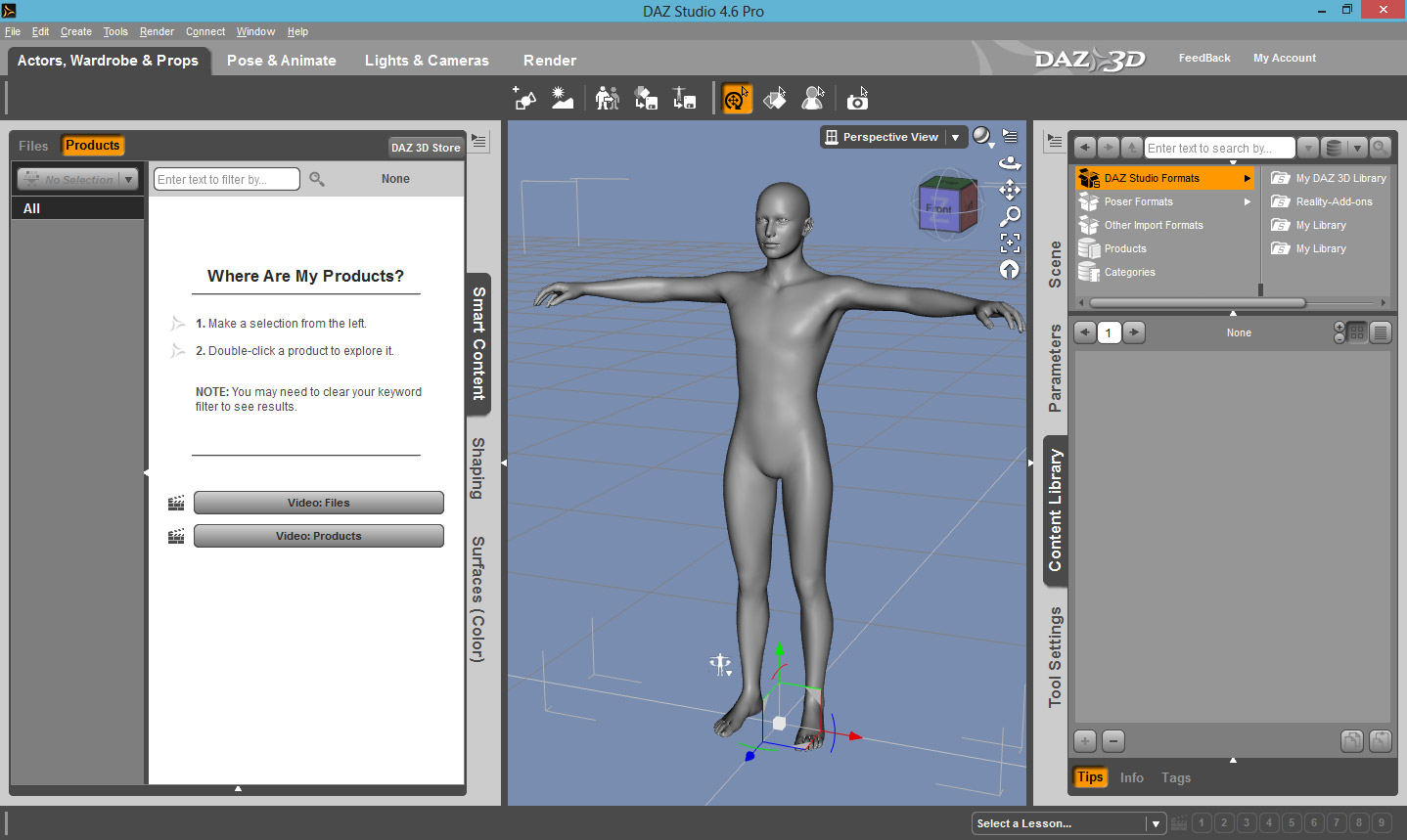Click the magnifier Zoom icon in viewport
Image resolution: width=1407 pixels, height=840 pixels.
[x=1010, y=216]
